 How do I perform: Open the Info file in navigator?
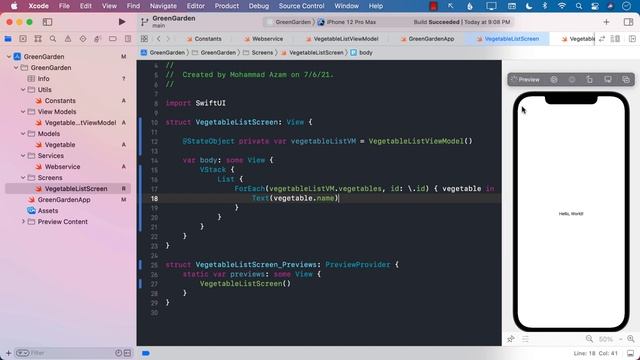coord(43,78)
